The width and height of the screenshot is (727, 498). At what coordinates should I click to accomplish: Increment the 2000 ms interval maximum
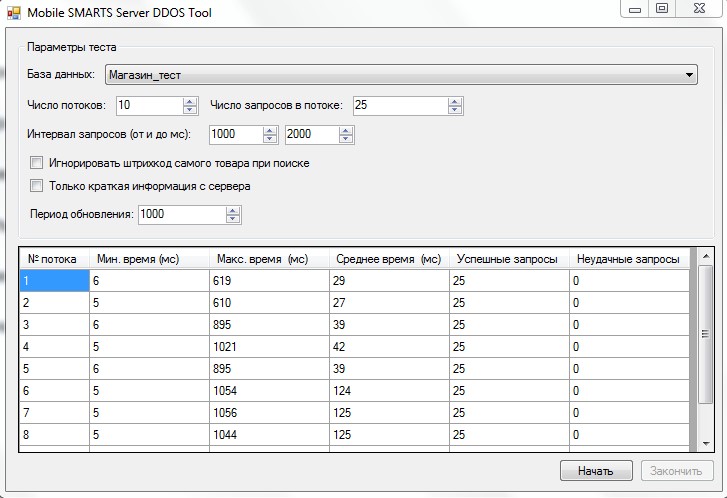pos(346,130)
